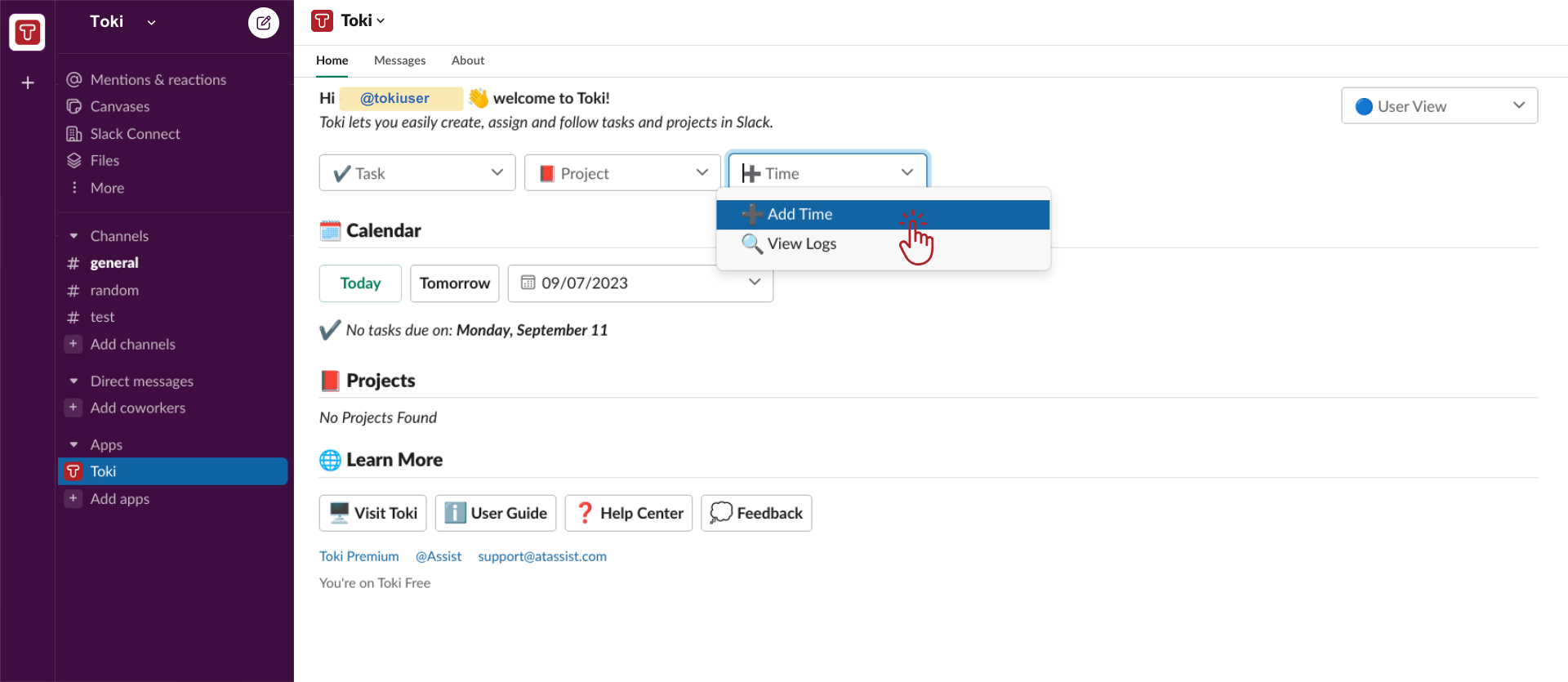Collapse the Channels section
The image size is (1568, 682).
click(73, 236)
